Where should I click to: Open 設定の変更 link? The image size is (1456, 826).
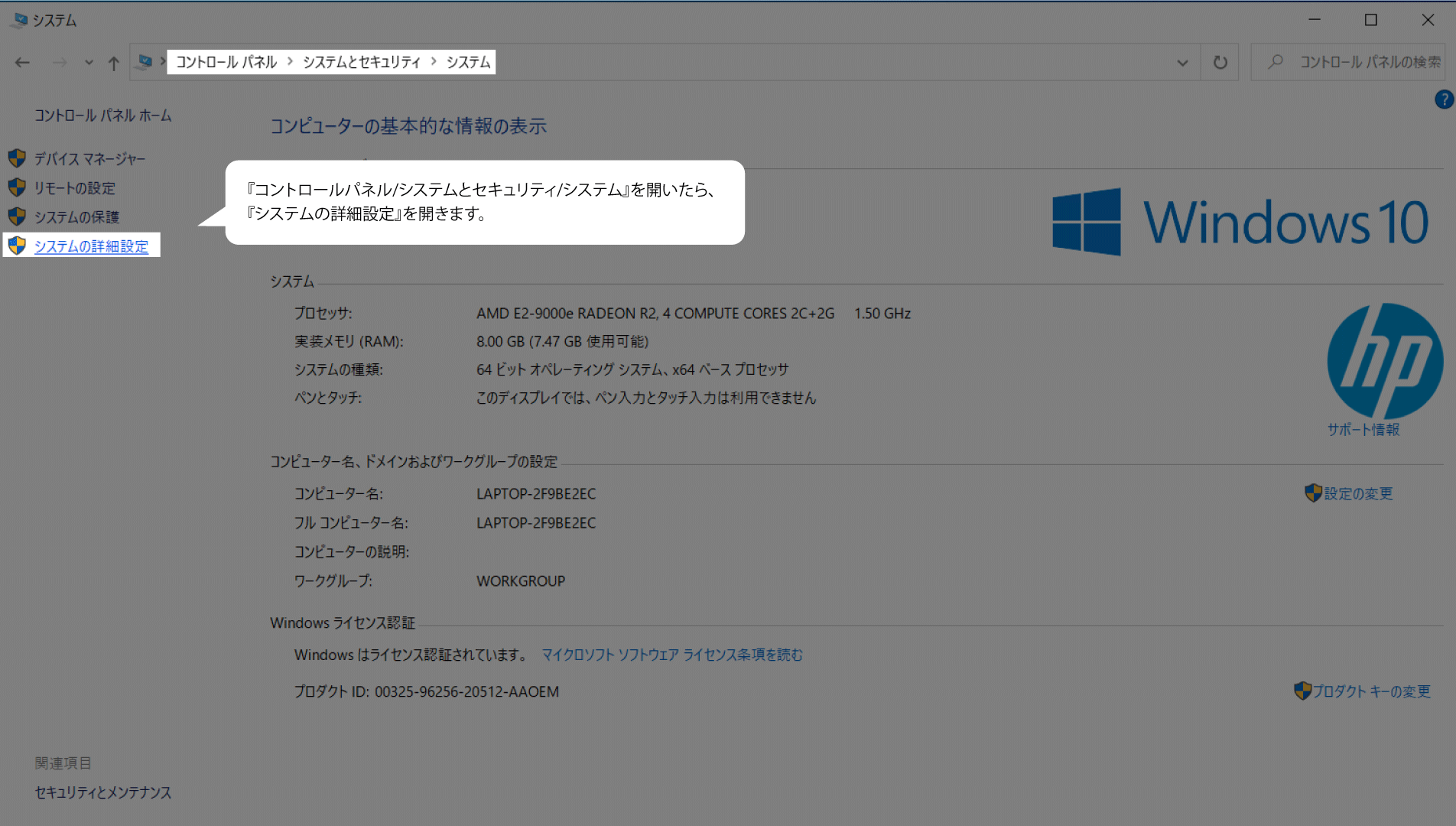coord(1358,494)
